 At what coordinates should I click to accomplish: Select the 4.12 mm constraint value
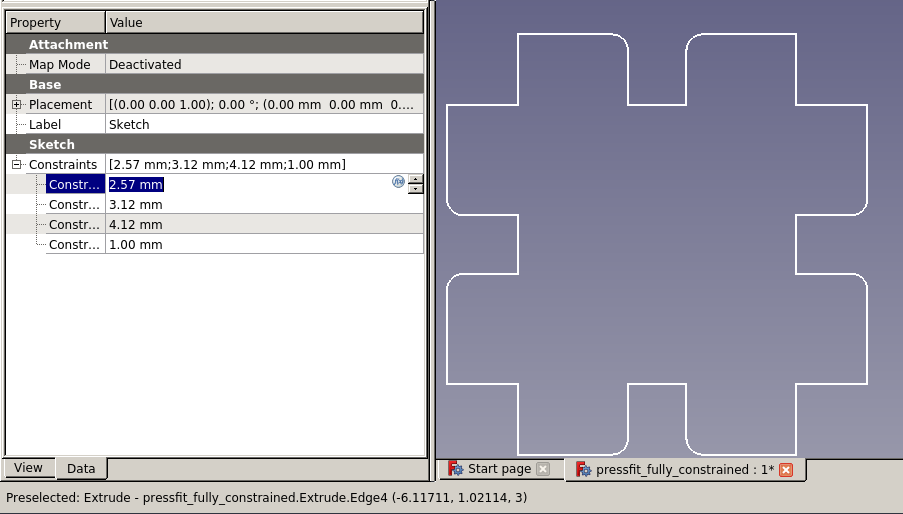tap(264, 224)
